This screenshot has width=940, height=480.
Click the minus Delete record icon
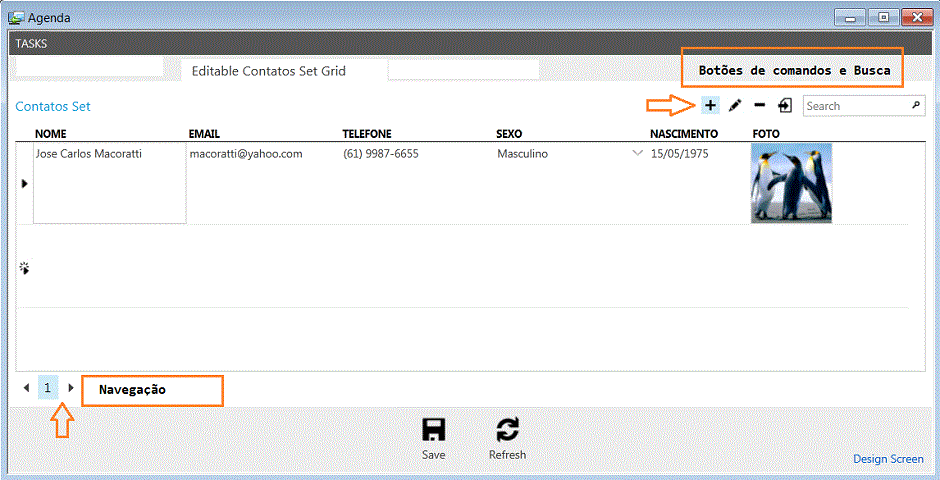760,105
